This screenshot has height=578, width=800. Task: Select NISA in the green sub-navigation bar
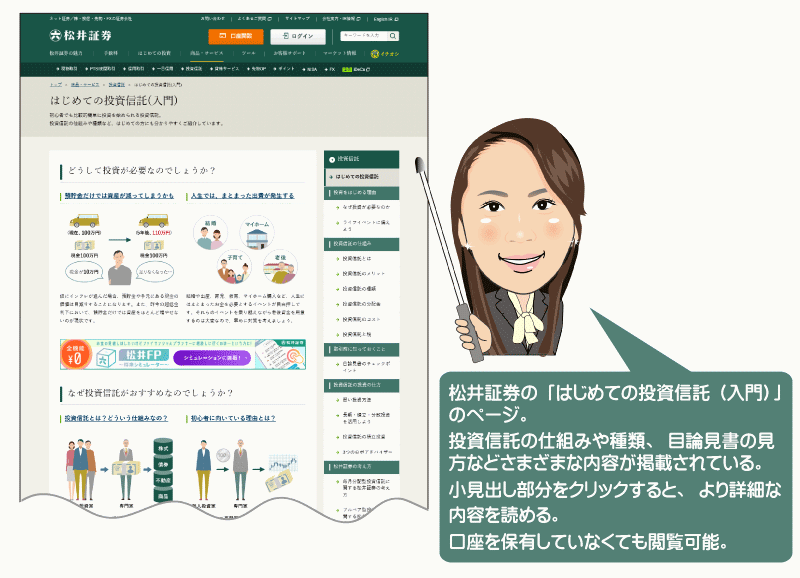click(309, 69)
